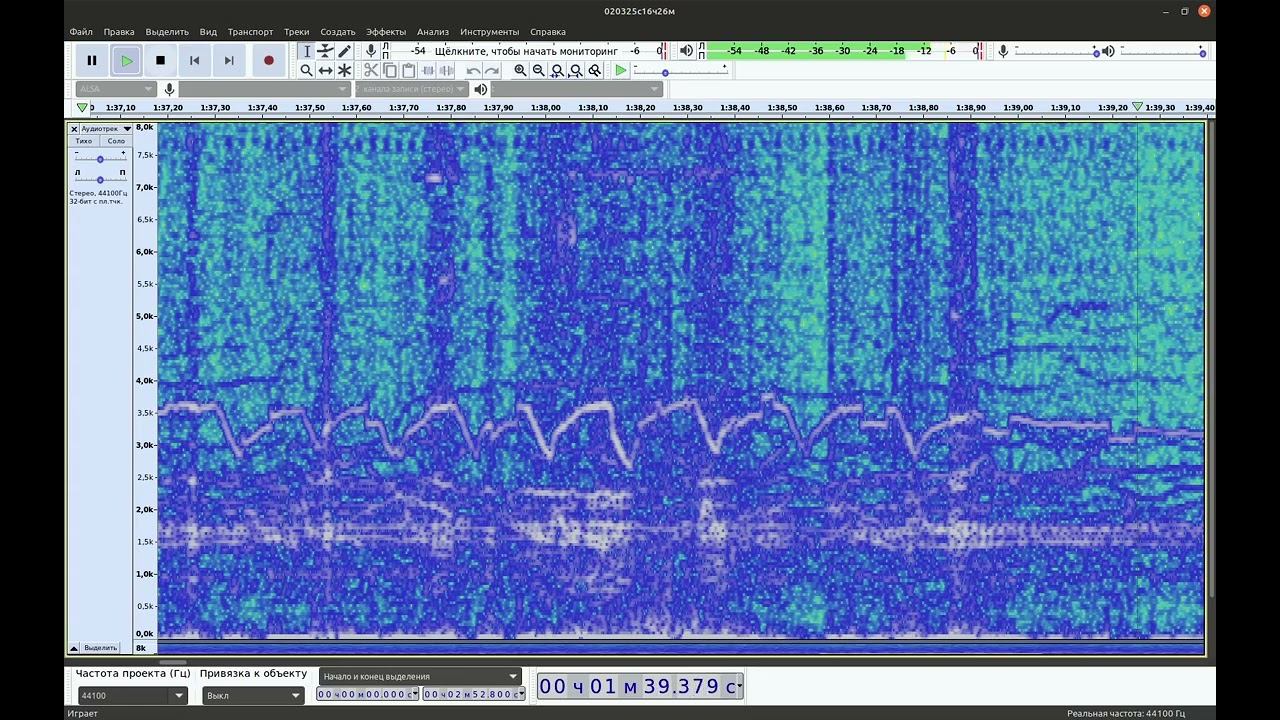Image resolution: width=1280 pixels, height=720 pixels.
Task: Open the recording device dropdown
Action: pos(264,89)
